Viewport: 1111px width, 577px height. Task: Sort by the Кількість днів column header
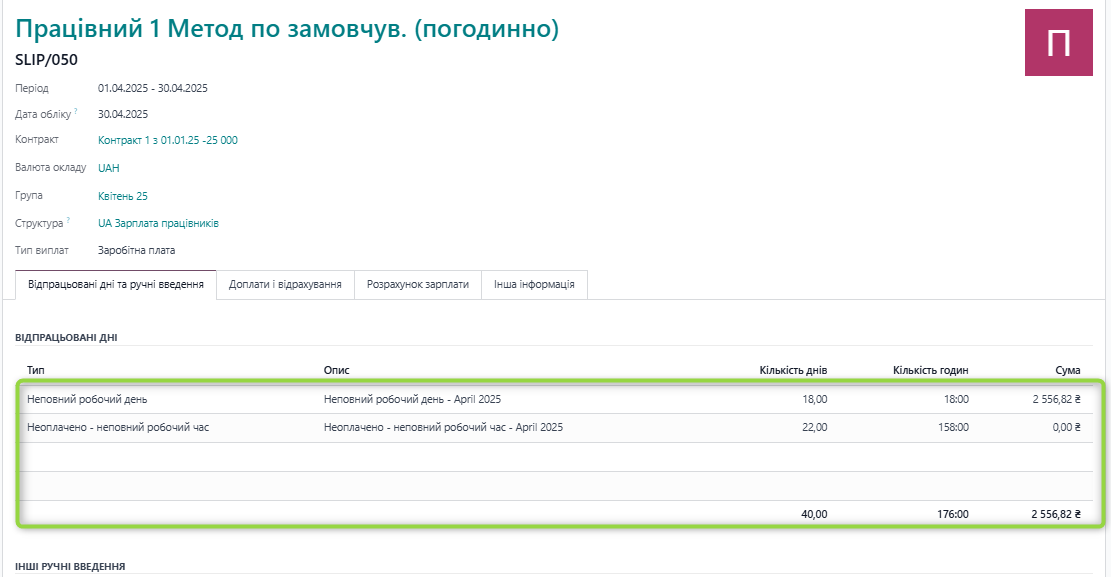tap(793, 370)
